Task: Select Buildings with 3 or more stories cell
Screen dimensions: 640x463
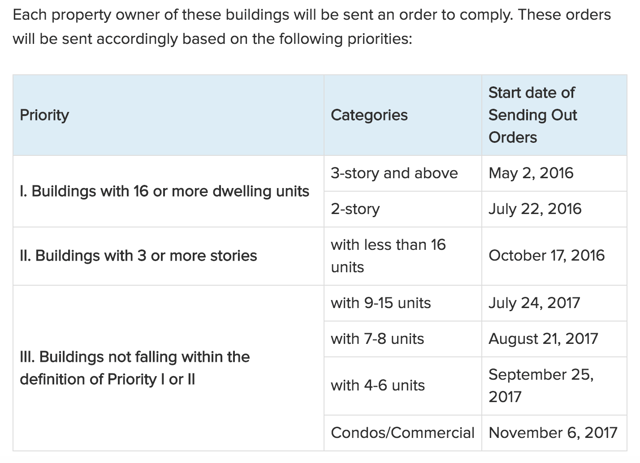Action: [168, 256]
